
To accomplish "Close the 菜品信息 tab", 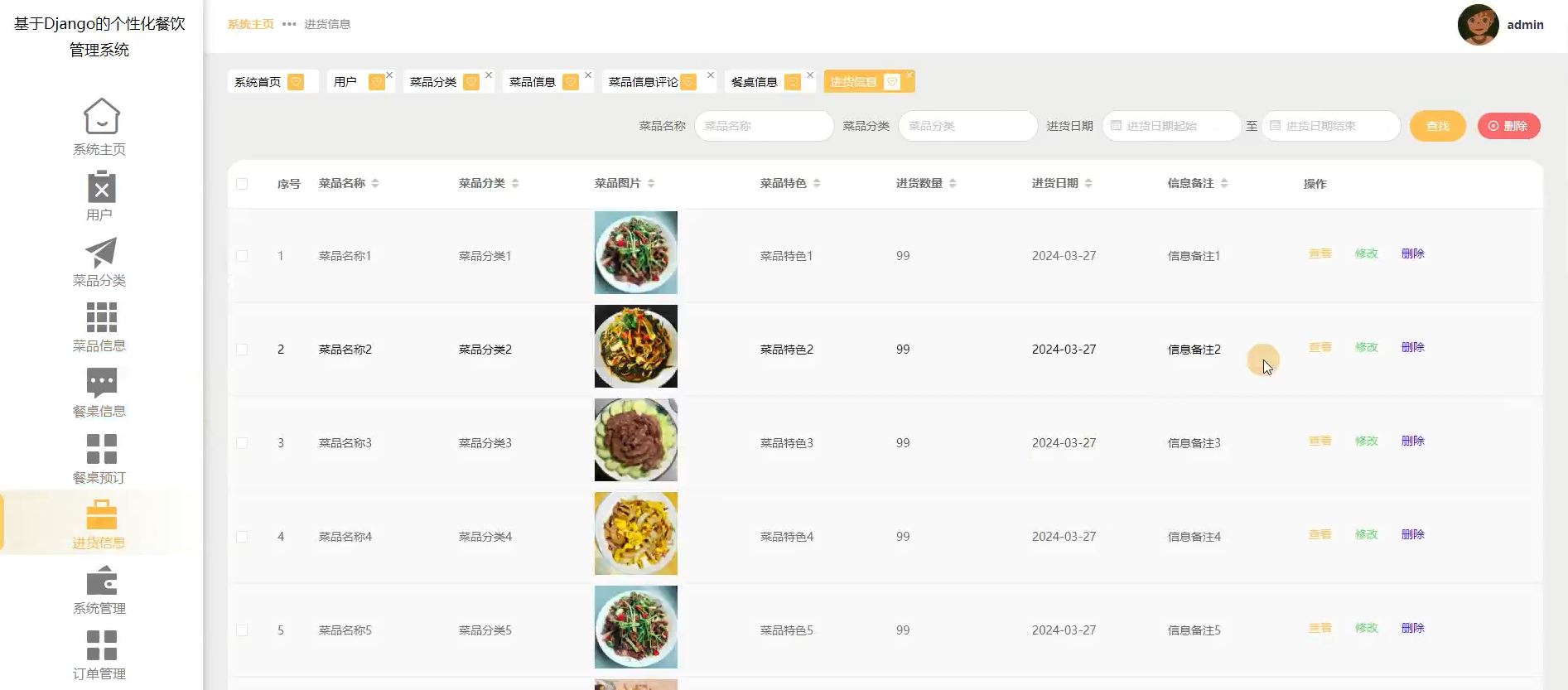I will (588, 75).
